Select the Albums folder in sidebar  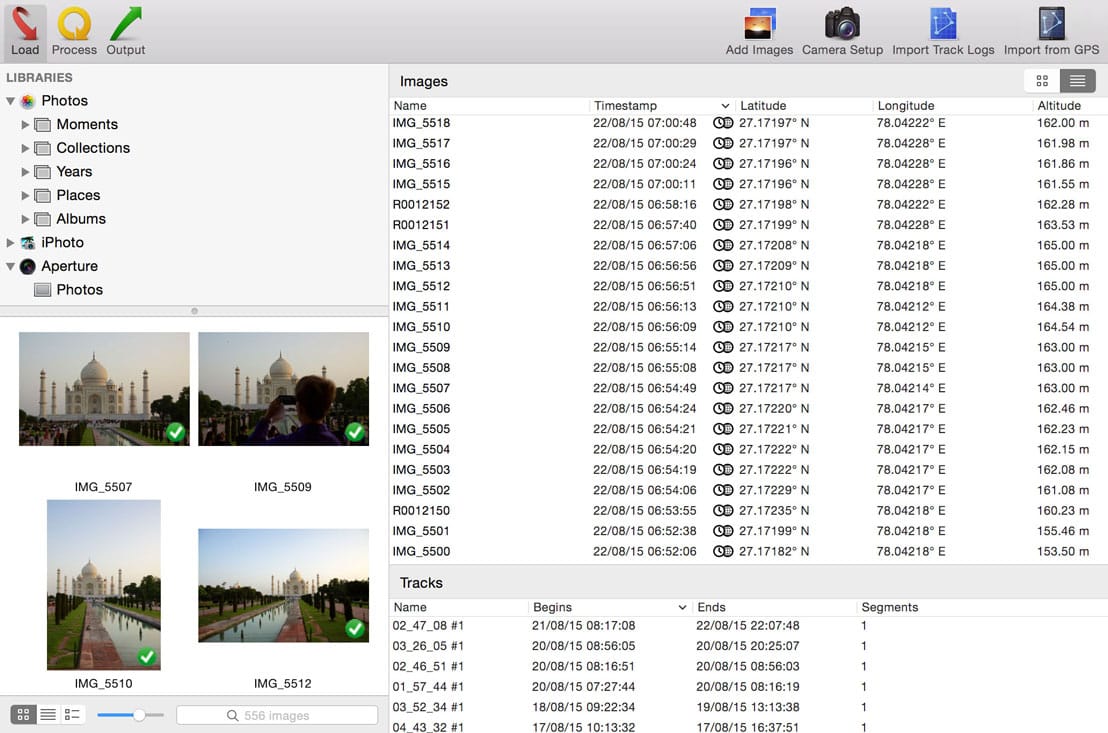pos(80,219)
